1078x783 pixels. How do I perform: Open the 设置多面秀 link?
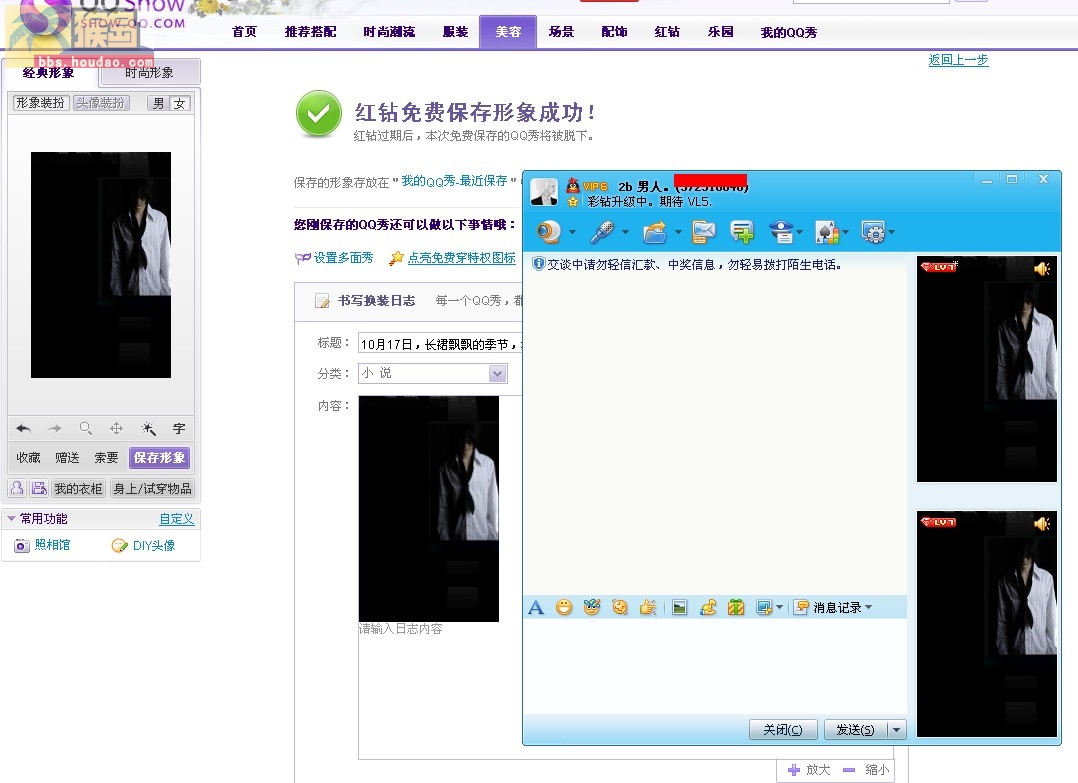click(x=343, y=258)
